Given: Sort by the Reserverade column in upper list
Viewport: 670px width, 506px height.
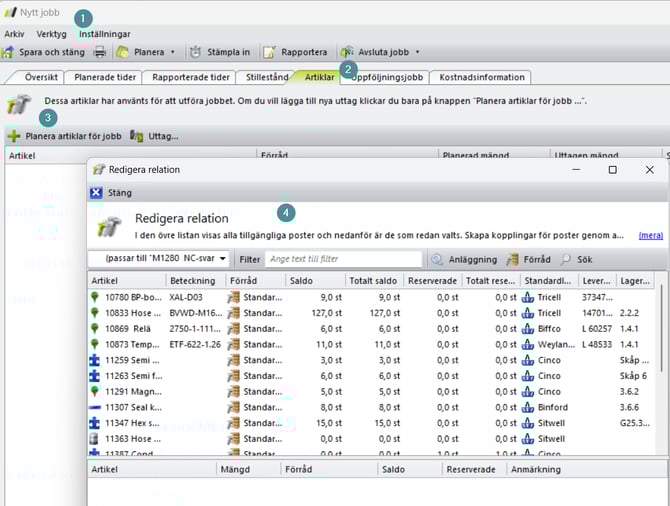Looking at the screenshot, I should [432, 281].
